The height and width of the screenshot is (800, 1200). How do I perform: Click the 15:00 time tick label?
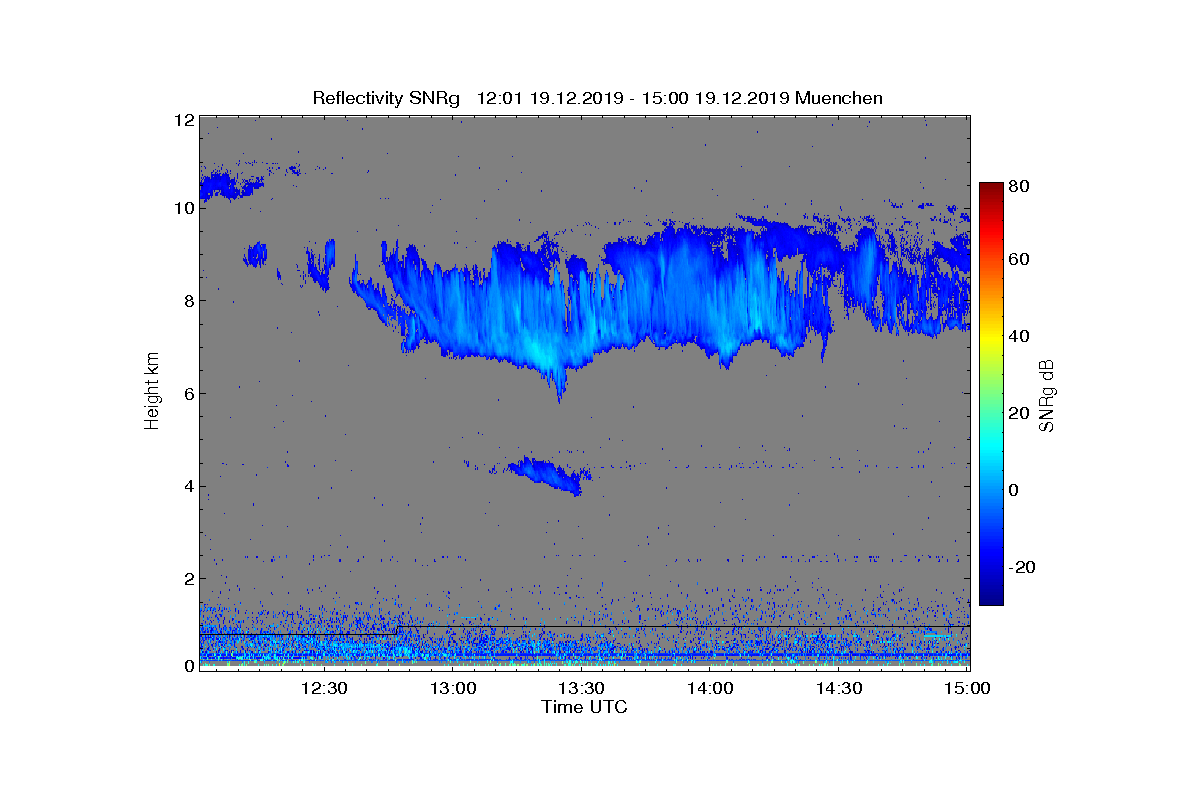pos(967,688)
